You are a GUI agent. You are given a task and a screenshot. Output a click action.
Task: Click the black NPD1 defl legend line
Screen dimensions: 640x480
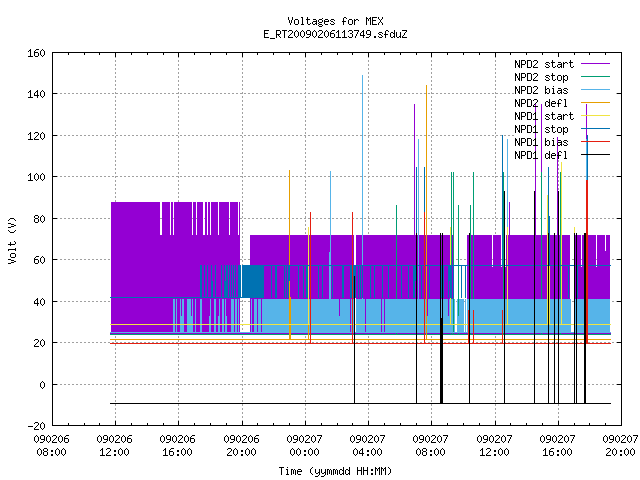click(x=596, y=155)
